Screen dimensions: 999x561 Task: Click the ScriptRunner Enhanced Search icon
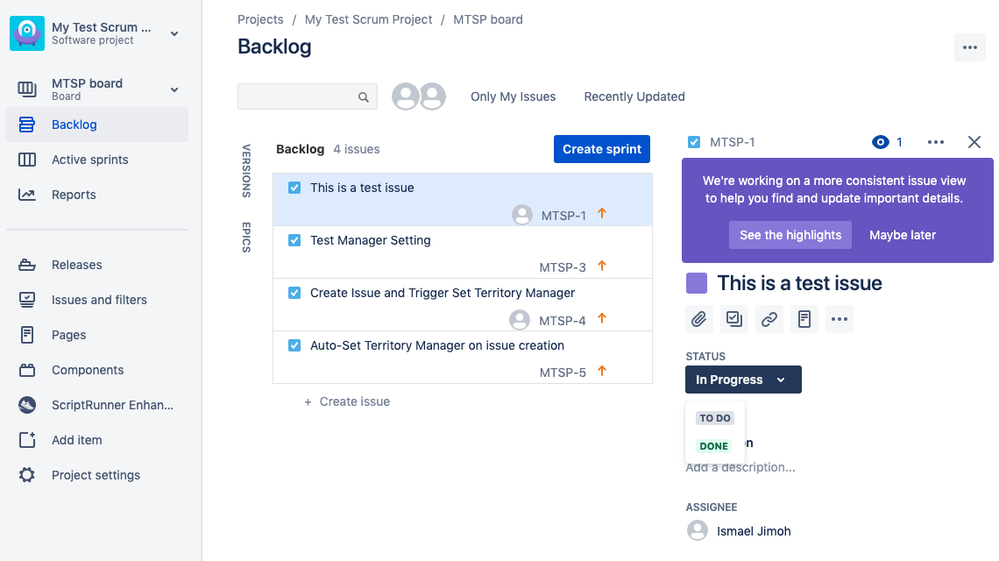[27, 405]
